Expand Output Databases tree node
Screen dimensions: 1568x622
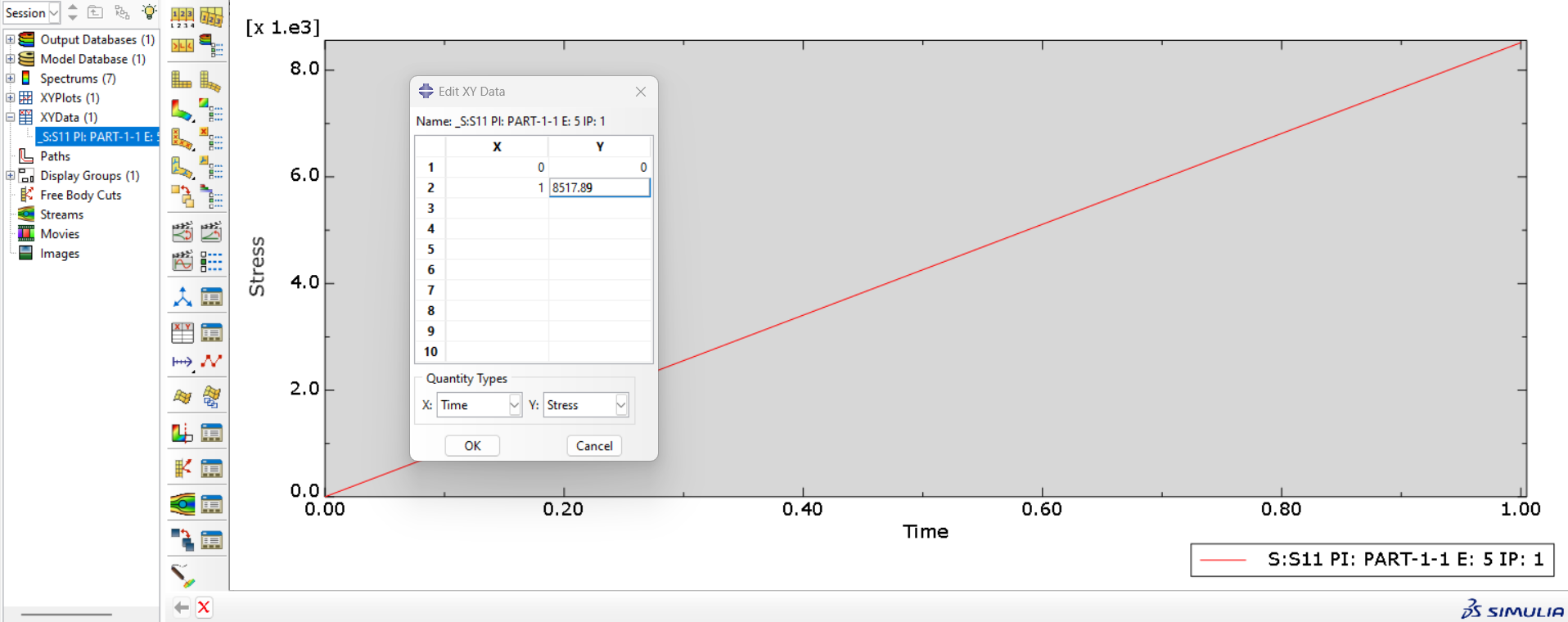pyautogui.click(x=10, y=39)
